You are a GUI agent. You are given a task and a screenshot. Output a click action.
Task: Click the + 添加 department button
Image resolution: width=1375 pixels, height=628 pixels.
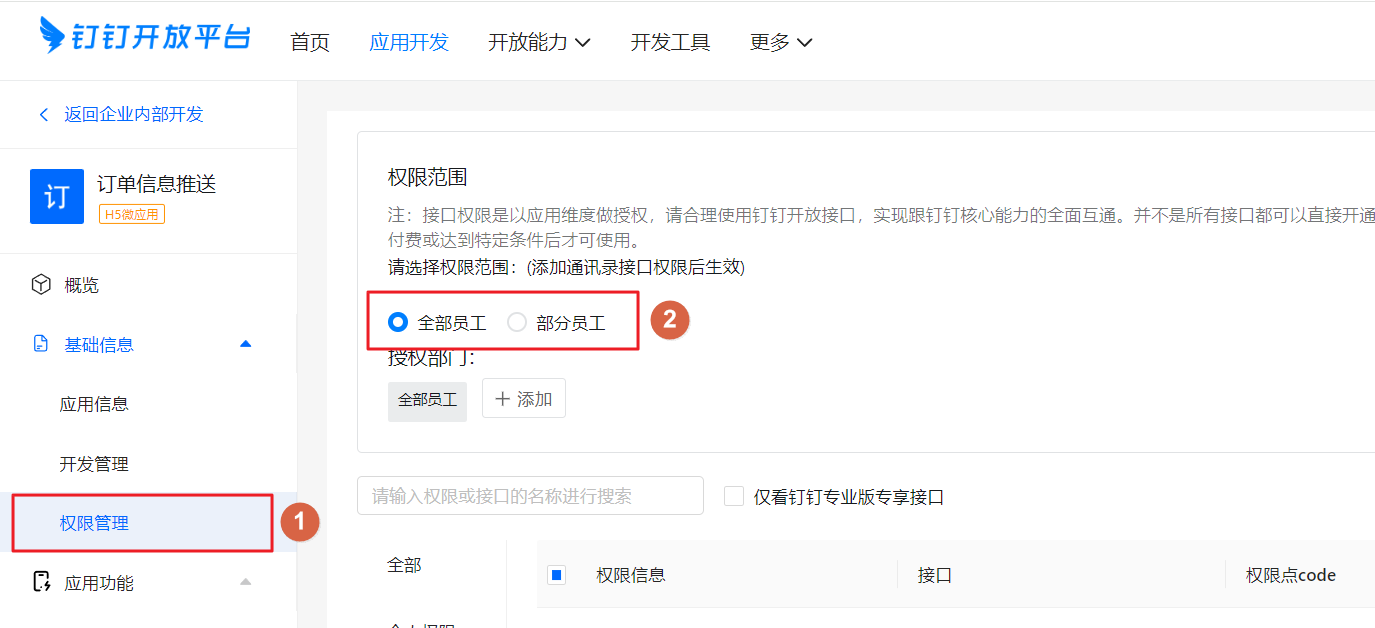coord(524,399)
